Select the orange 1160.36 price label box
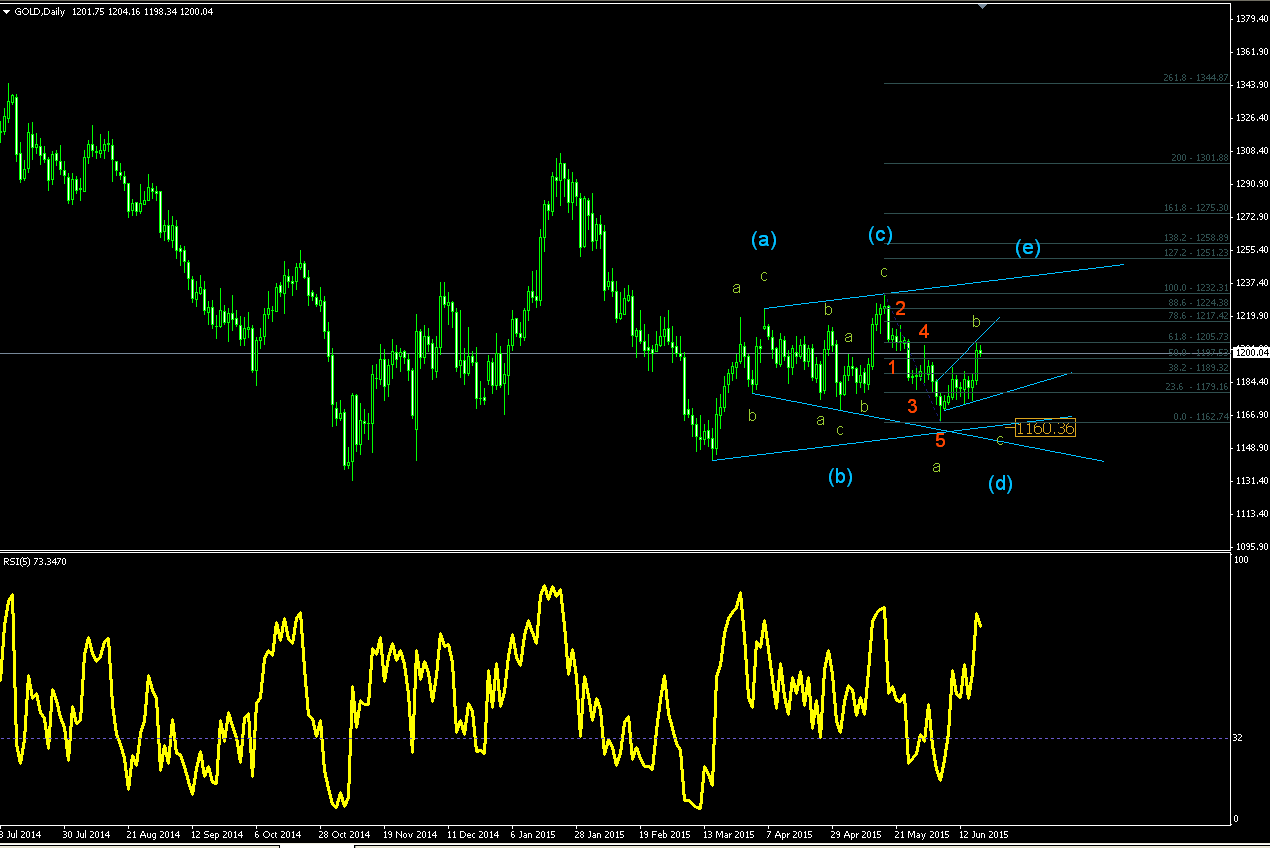The height and width of the screenshot is (848, 1270). pyautogui.click(x=1045, y=428)
